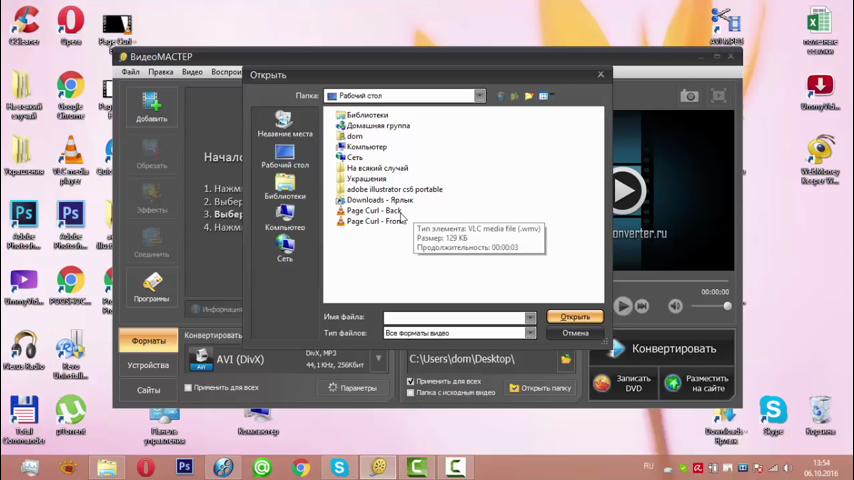Close the Открыть dialog
The height and width of the screenshot is (480, 854).
601,75
